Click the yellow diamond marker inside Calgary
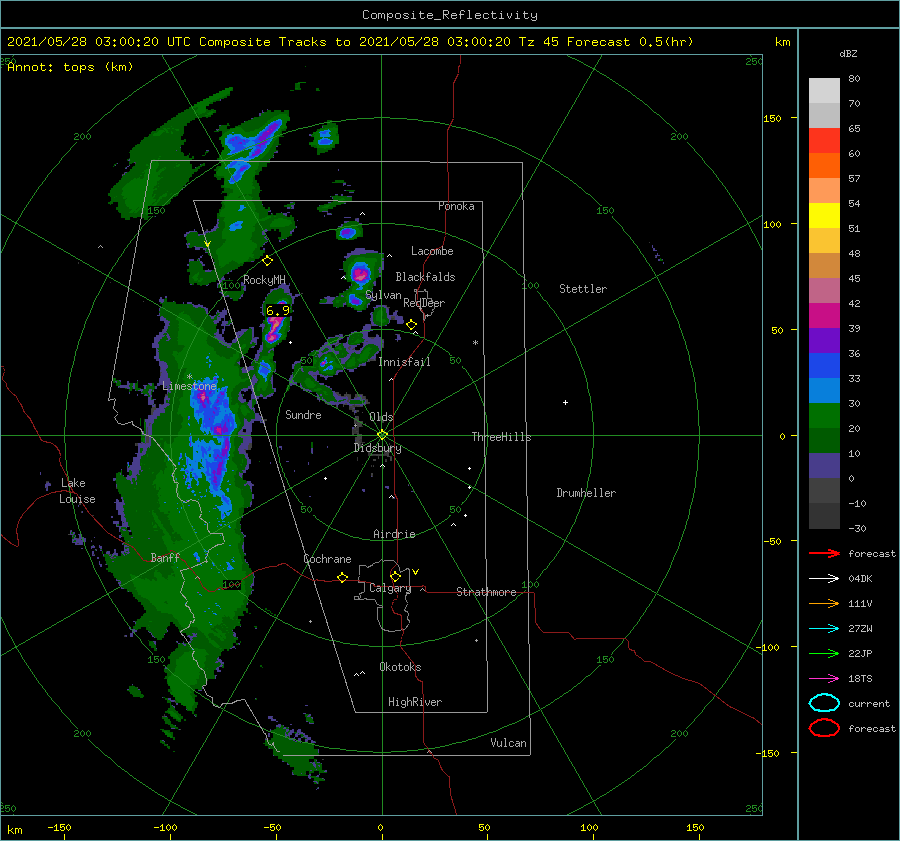900x841 pixels. point(395,576)
